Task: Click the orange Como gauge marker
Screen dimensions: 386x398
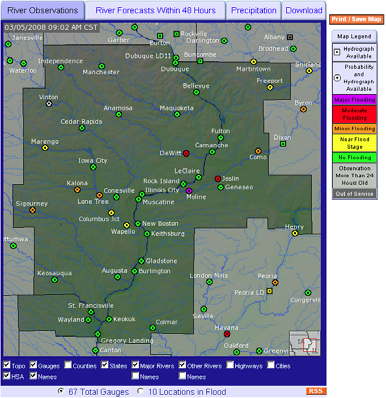Action: pos(258,151)
